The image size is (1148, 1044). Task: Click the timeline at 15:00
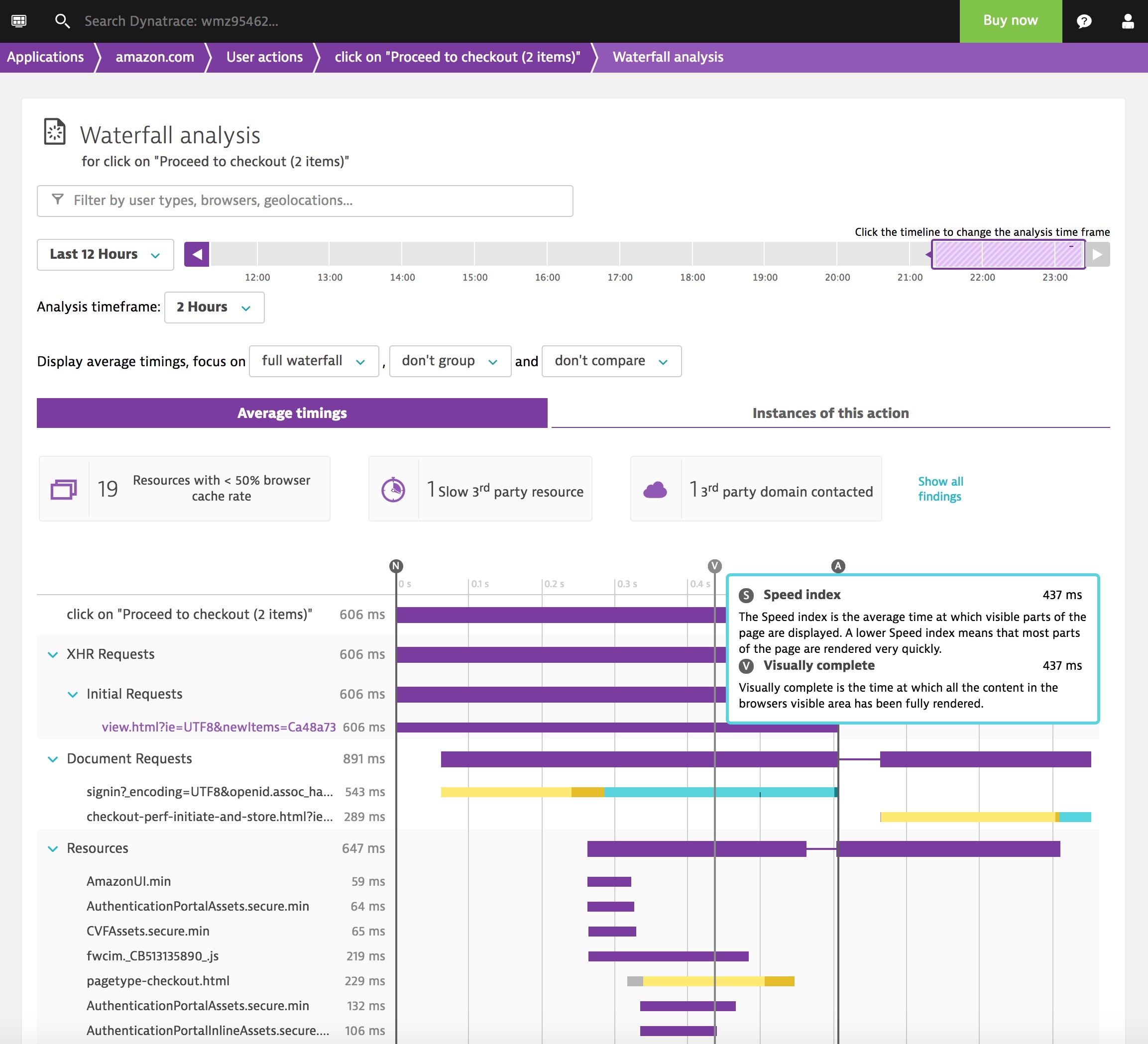[x=475, y=254]
